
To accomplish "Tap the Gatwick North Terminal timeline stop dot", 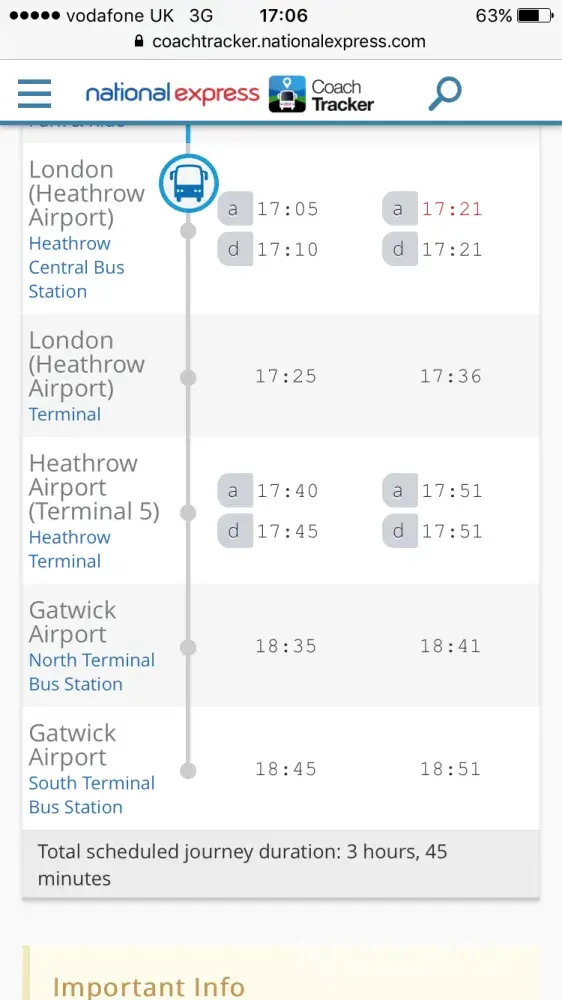I will [x=188, y=648].
